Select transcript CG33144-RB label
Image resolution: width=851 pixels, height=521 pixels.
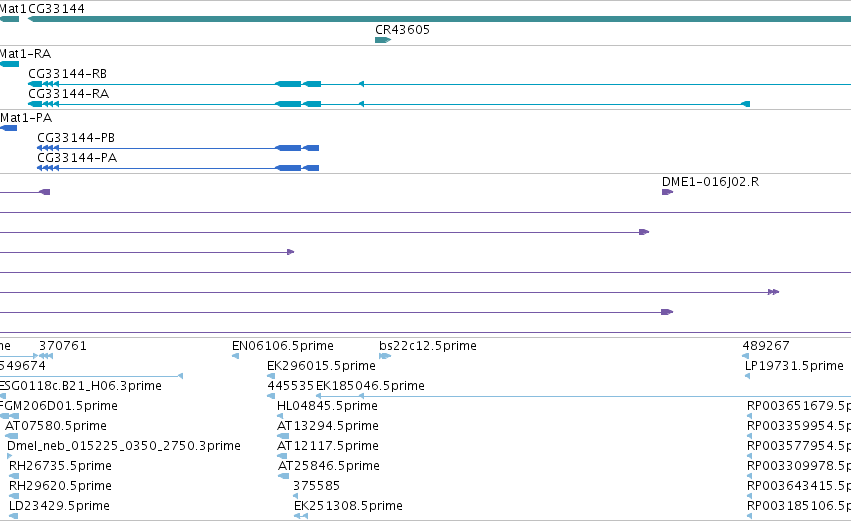67,74
